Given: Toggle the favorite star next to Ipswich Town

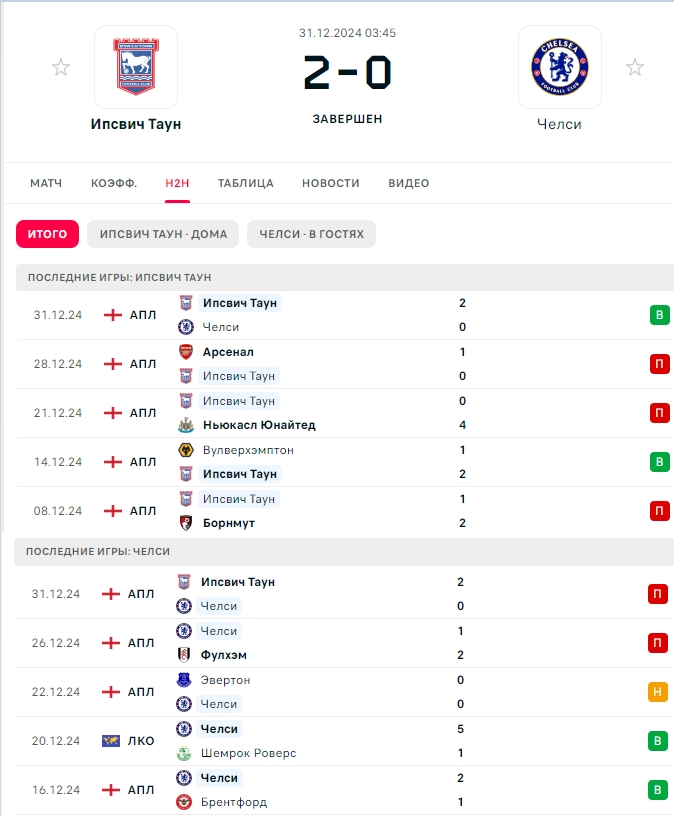Looking at the screenshot, I should tap(61, 67).
